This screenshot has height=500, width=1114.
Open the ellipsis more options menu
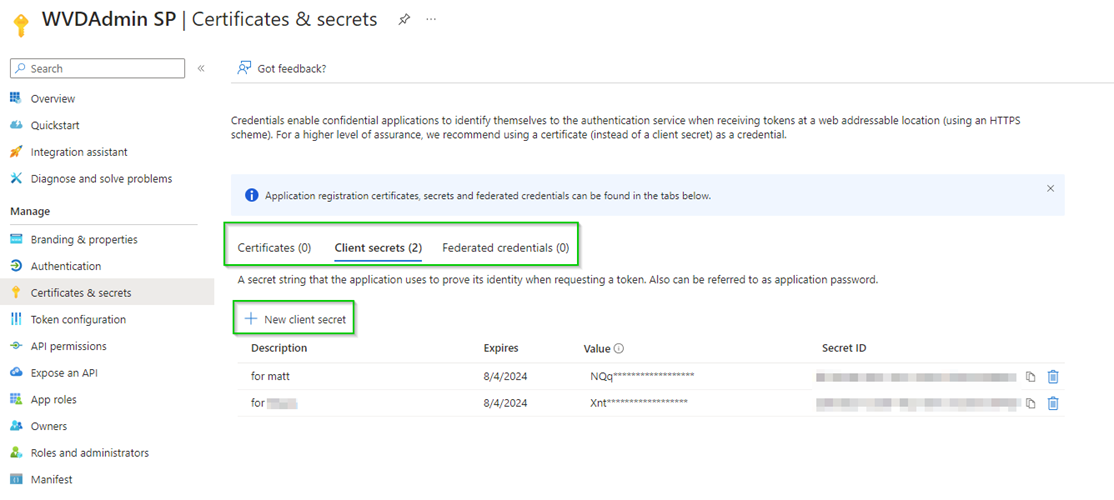click(432, 19)
